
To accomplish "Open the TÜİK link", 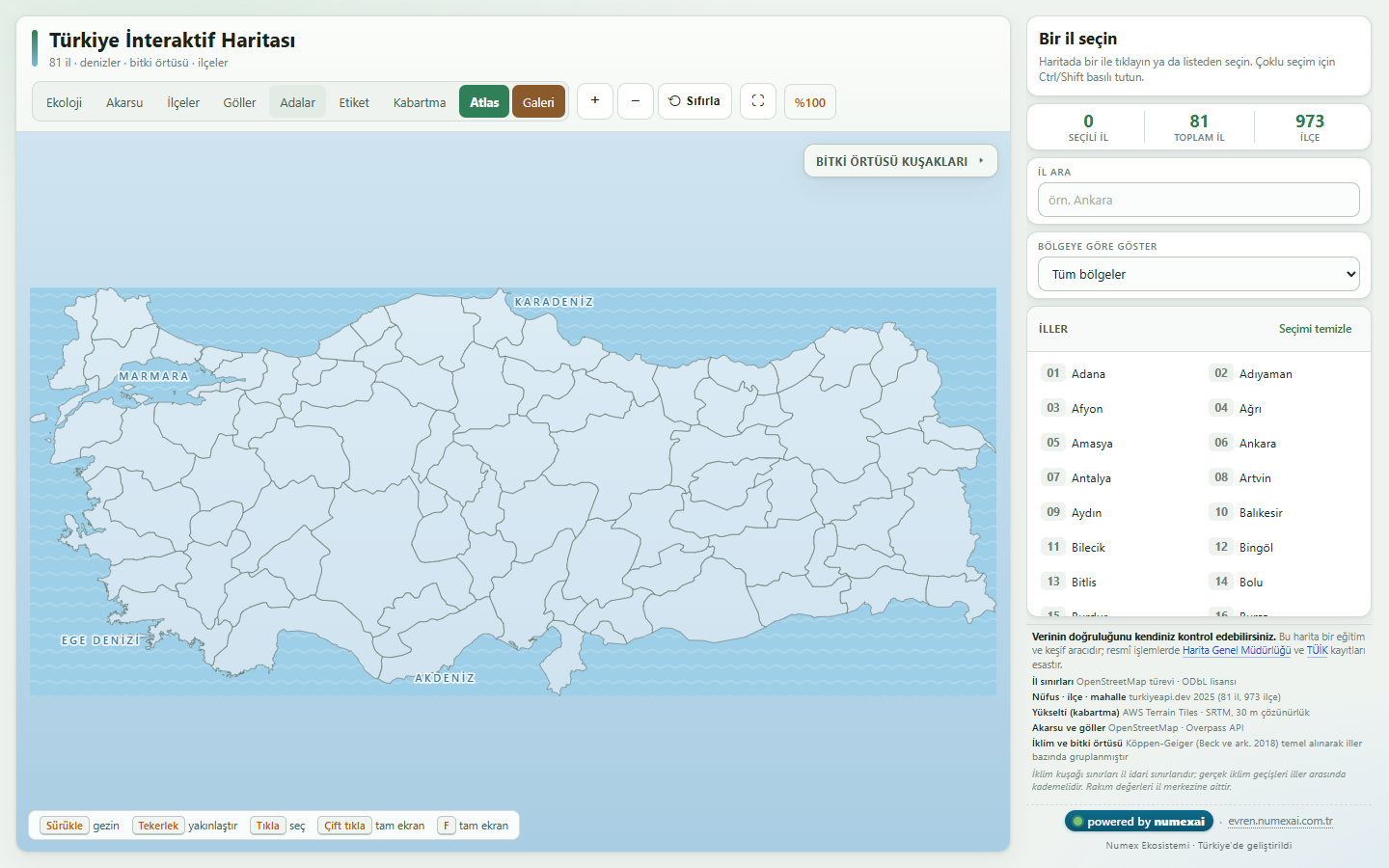I will click(x=1318, y=650).
